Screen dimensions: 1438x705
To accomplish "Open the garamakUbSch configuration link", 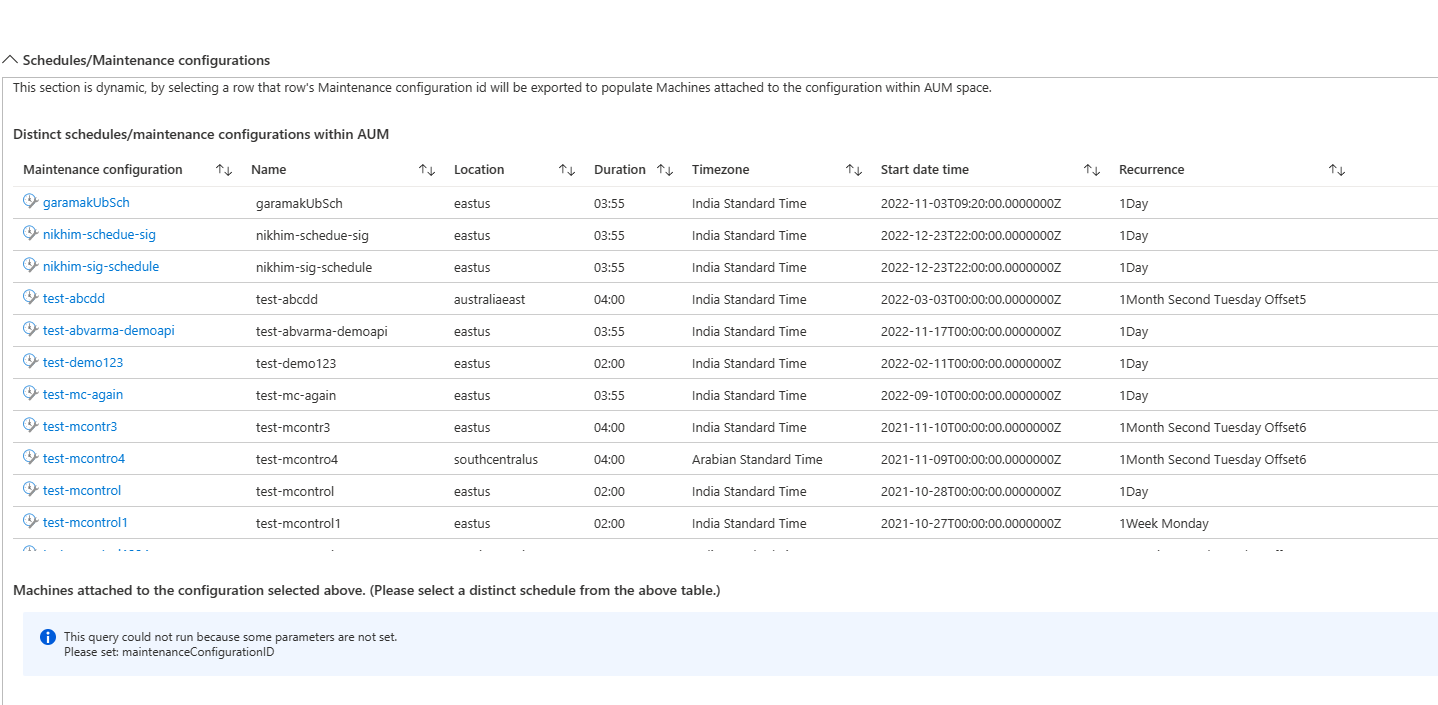I will [x=85, y=202].
